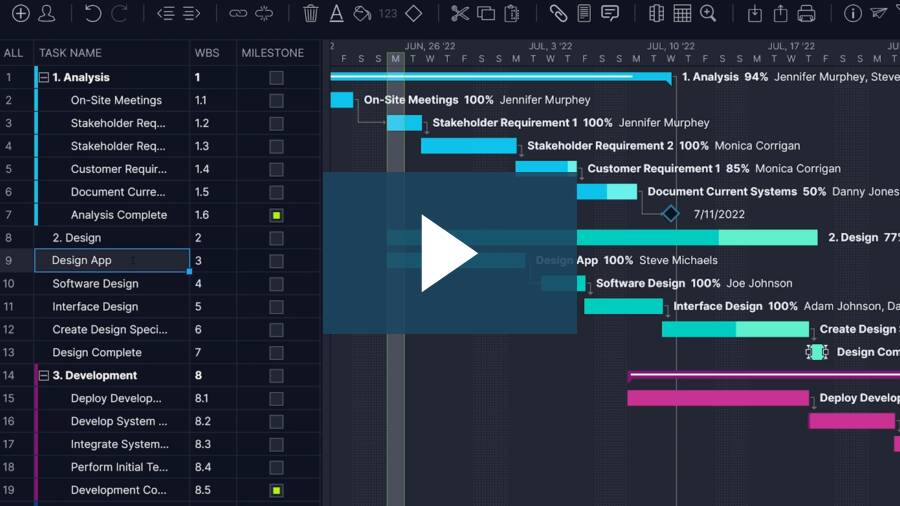Screen dimensions: 900x506
Task: Click the add task plus icon
Action: pos(21,13)
